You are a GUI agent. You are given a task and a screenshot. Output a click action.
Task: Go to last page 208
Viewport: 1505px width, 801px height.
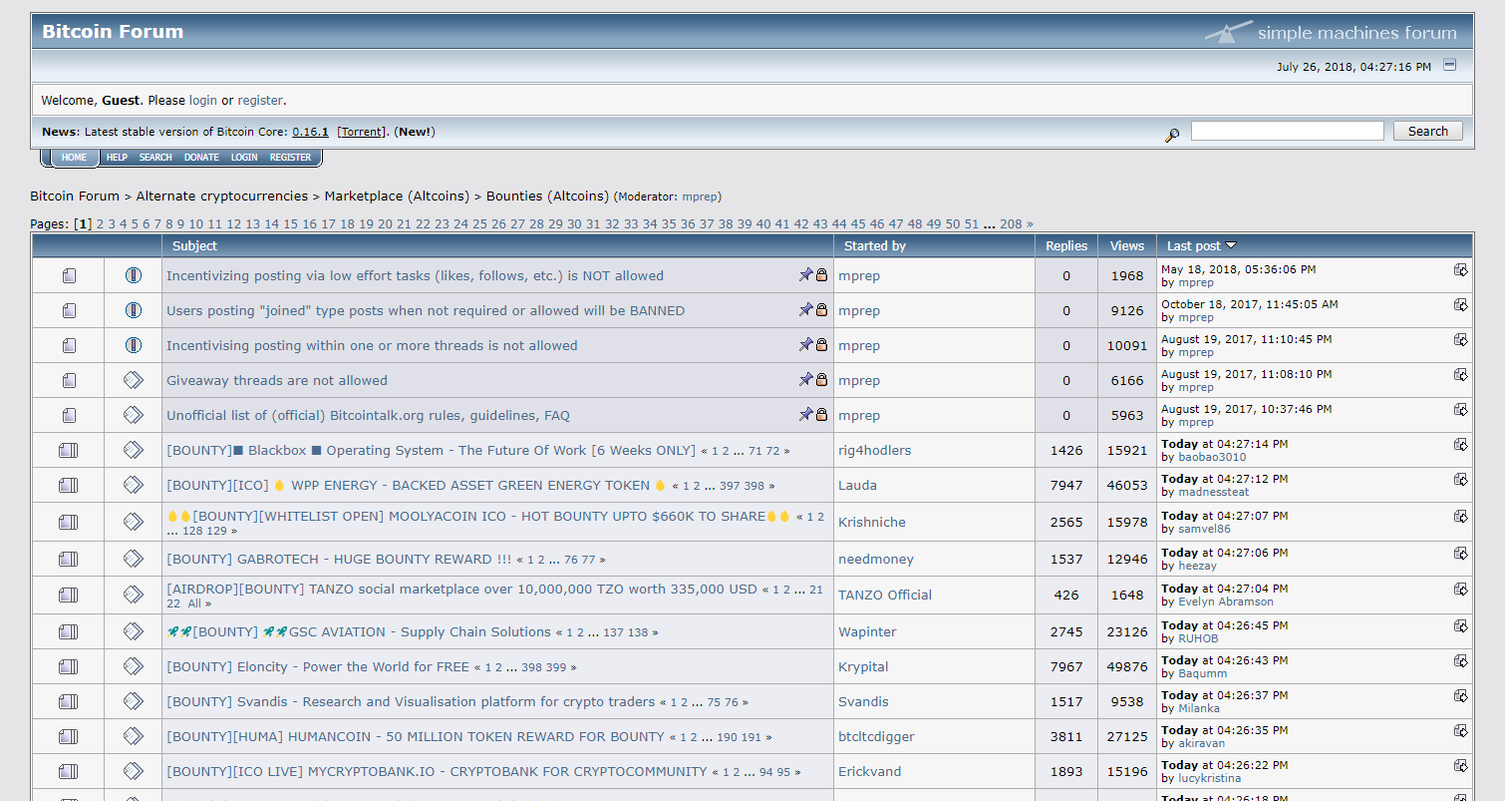point(1010,224)
